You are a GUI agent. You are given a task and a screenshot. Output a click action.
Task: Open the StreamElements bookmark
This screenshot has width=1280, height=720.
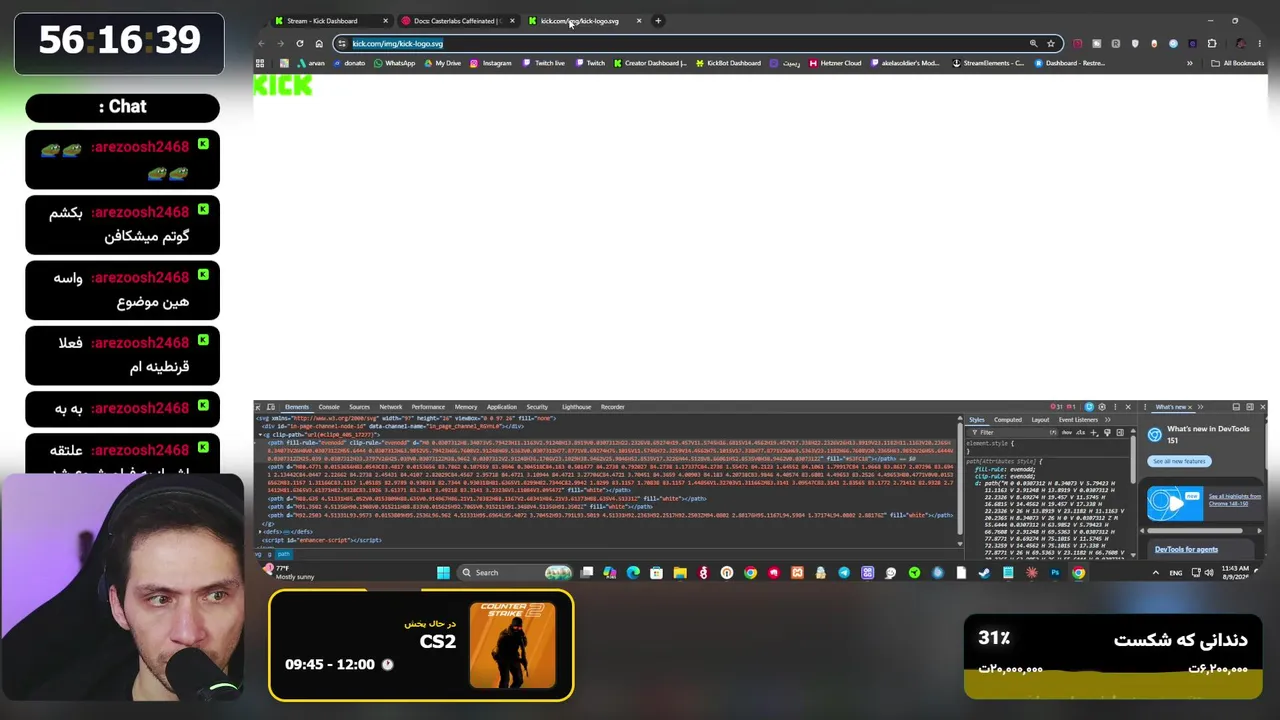pos(988,63)
